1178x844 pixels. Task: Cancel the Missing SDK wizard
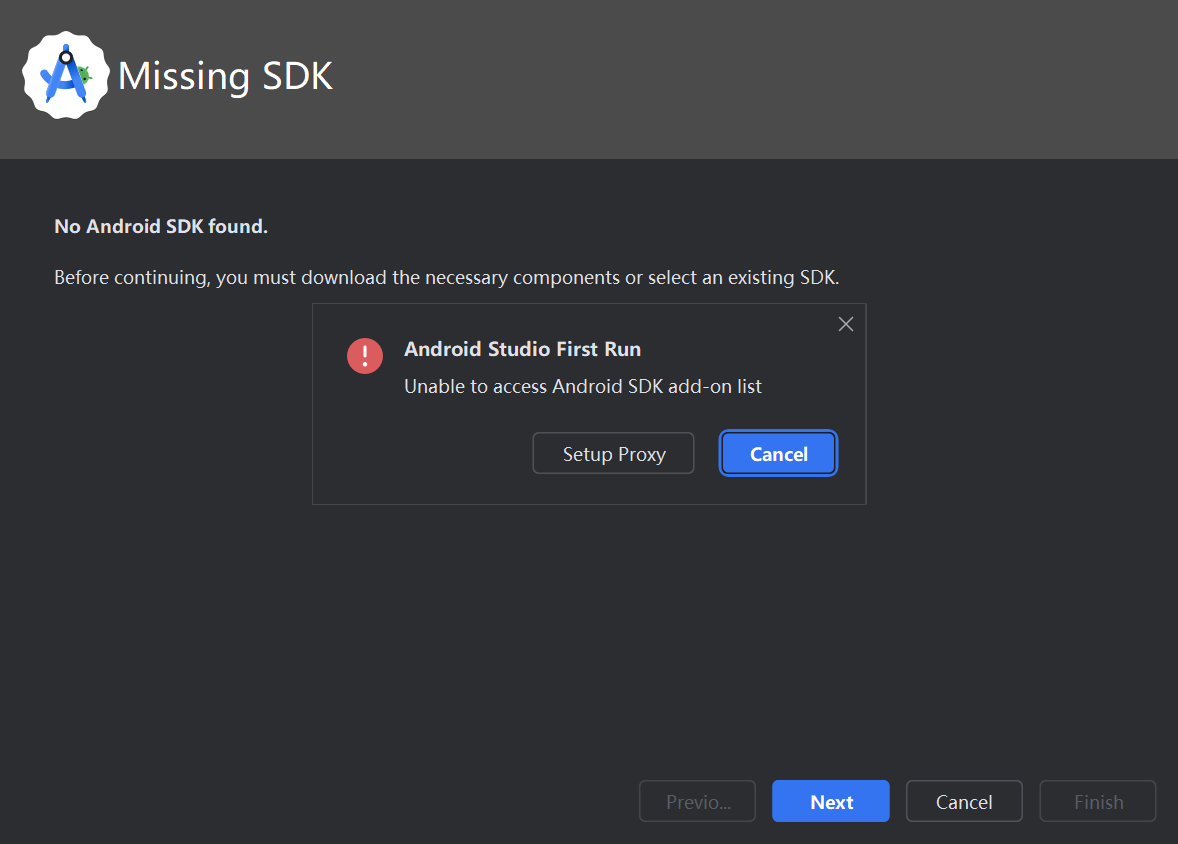[964, 801]
